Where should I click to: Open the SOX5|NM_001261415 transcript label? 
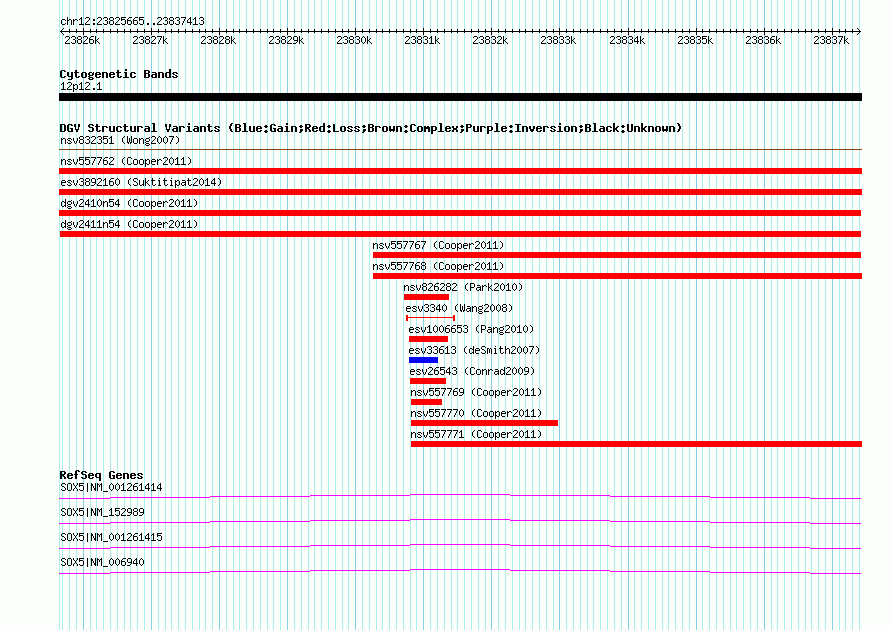111,537
